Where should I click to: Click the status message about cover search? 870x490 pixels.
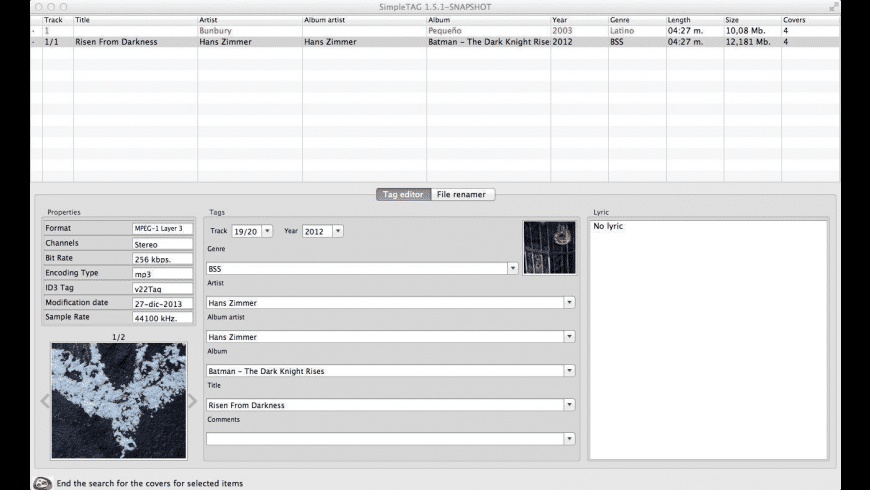150,483
